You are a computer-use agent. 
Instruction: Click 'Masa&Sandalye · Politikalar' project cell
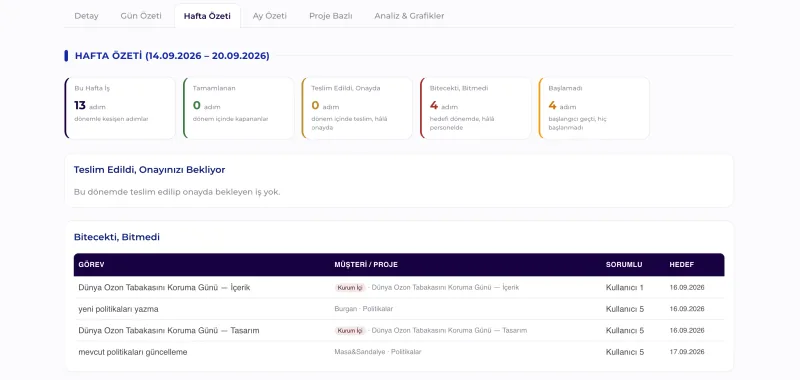coord(378,352)
